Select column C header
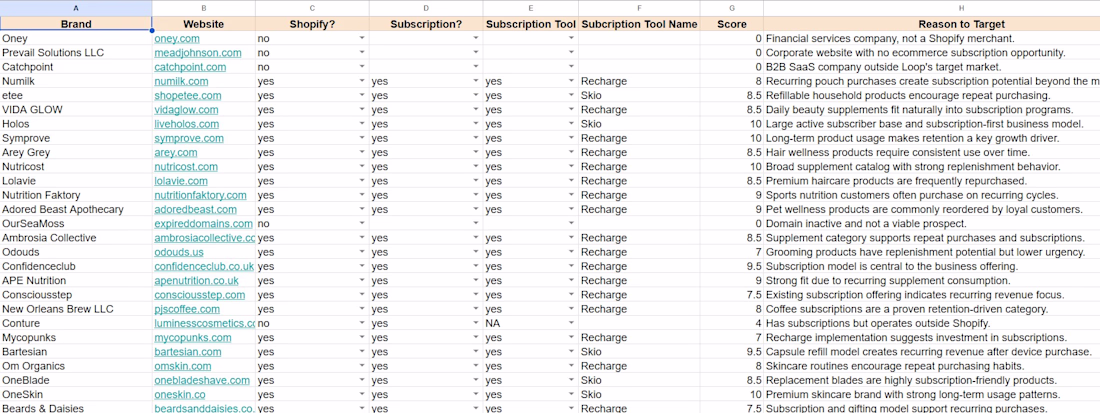The image size is (1100, 413). click(x=312, y=8)
